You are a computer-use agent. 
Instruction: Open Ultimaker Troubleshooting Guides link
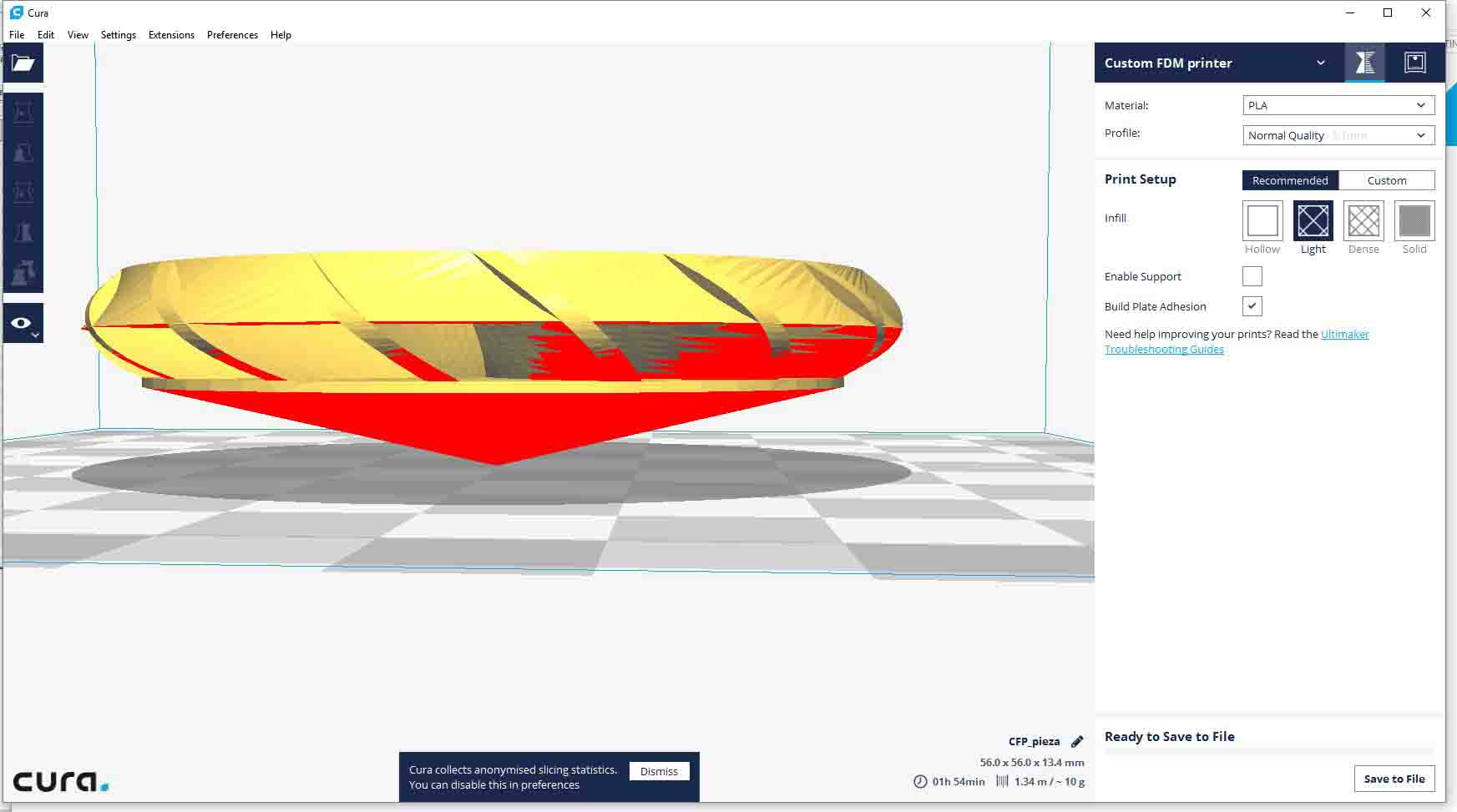[x=1237, y=341]
